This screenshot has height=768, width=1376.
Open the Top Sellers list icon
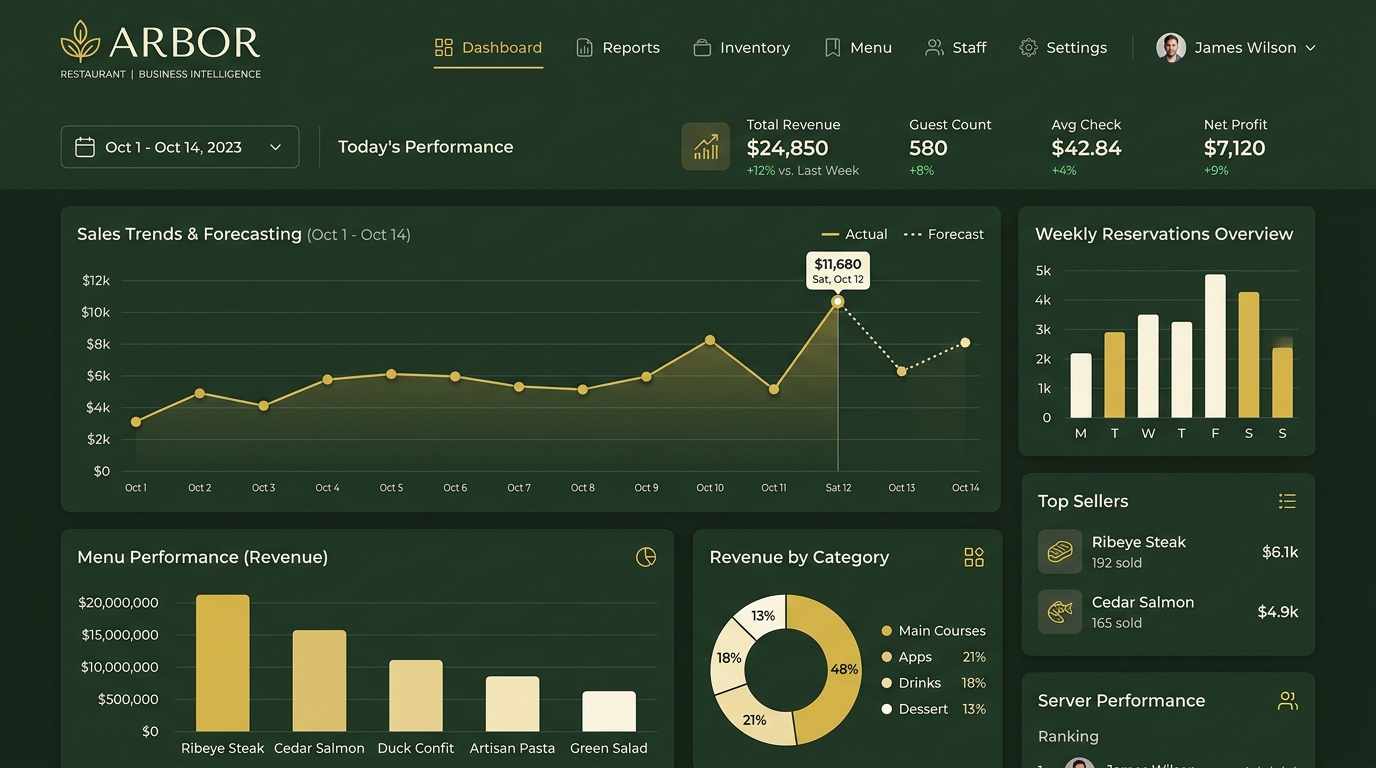pos(1287,501)
